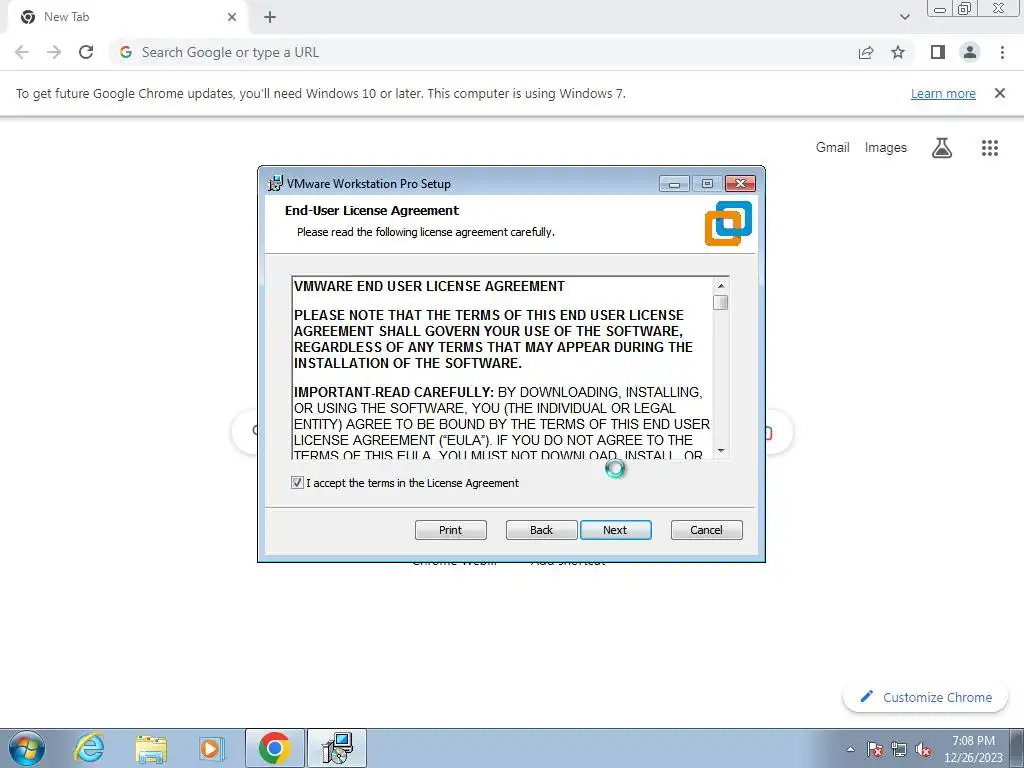Screen dimensions: 1024x768
Task: Click the share page icon
Action: [x=866, y=52]
